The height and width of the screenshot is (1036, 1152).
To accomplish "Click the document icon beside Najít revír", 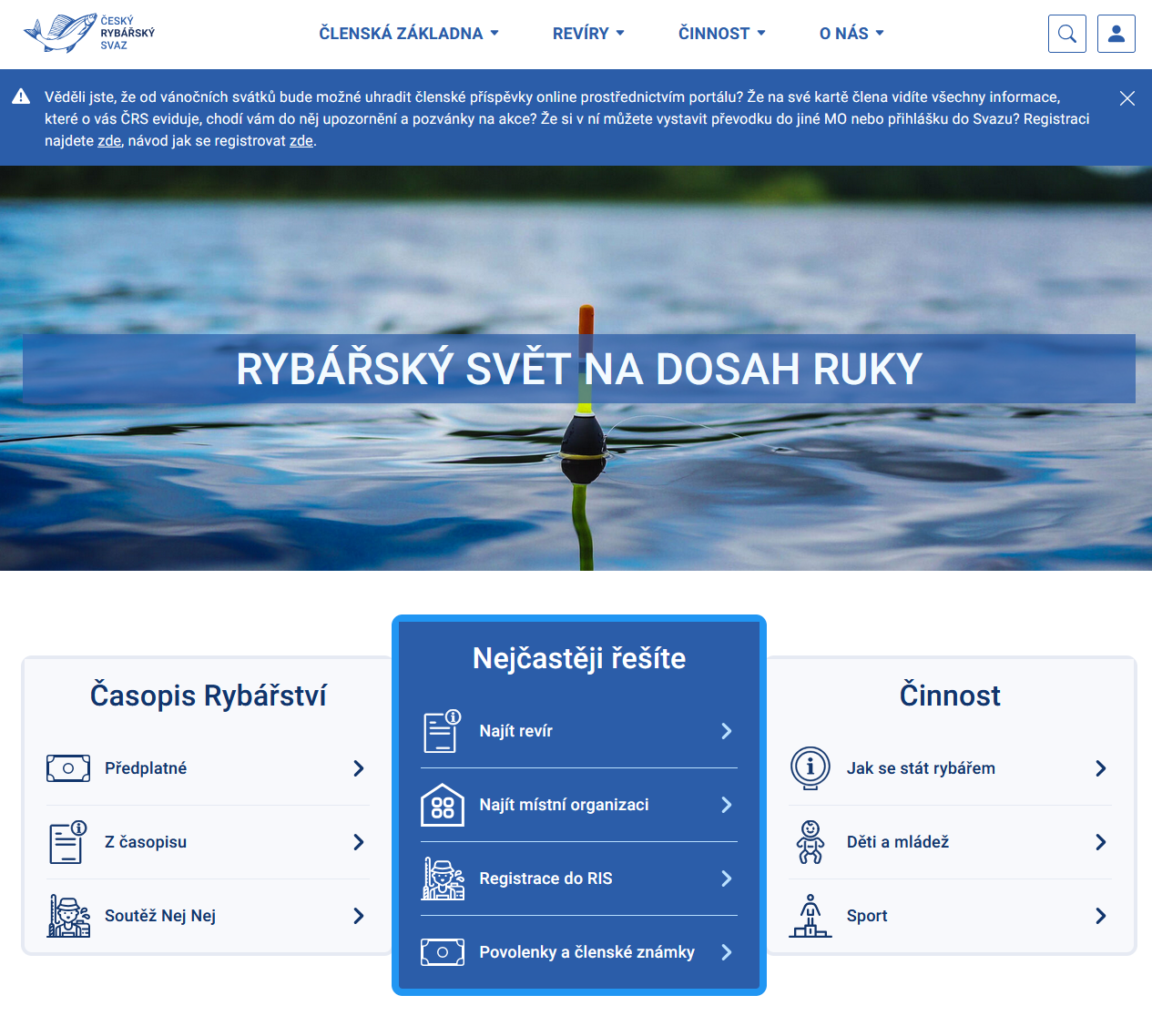I will [443, 731].
